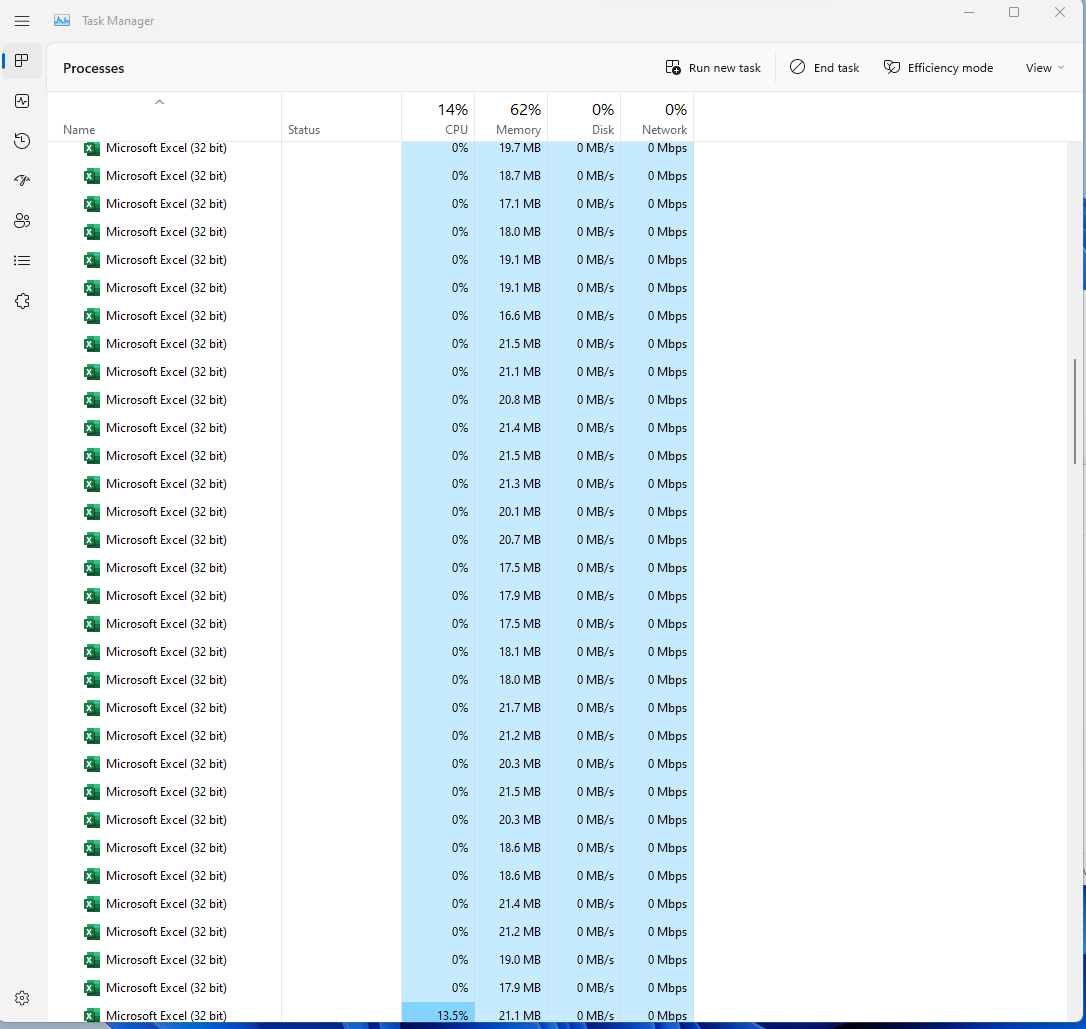This screenshot has width=1086, height=1029.
Task: Select Excel process with 18.1 MB memory
Action: click(x=371, y=652)
